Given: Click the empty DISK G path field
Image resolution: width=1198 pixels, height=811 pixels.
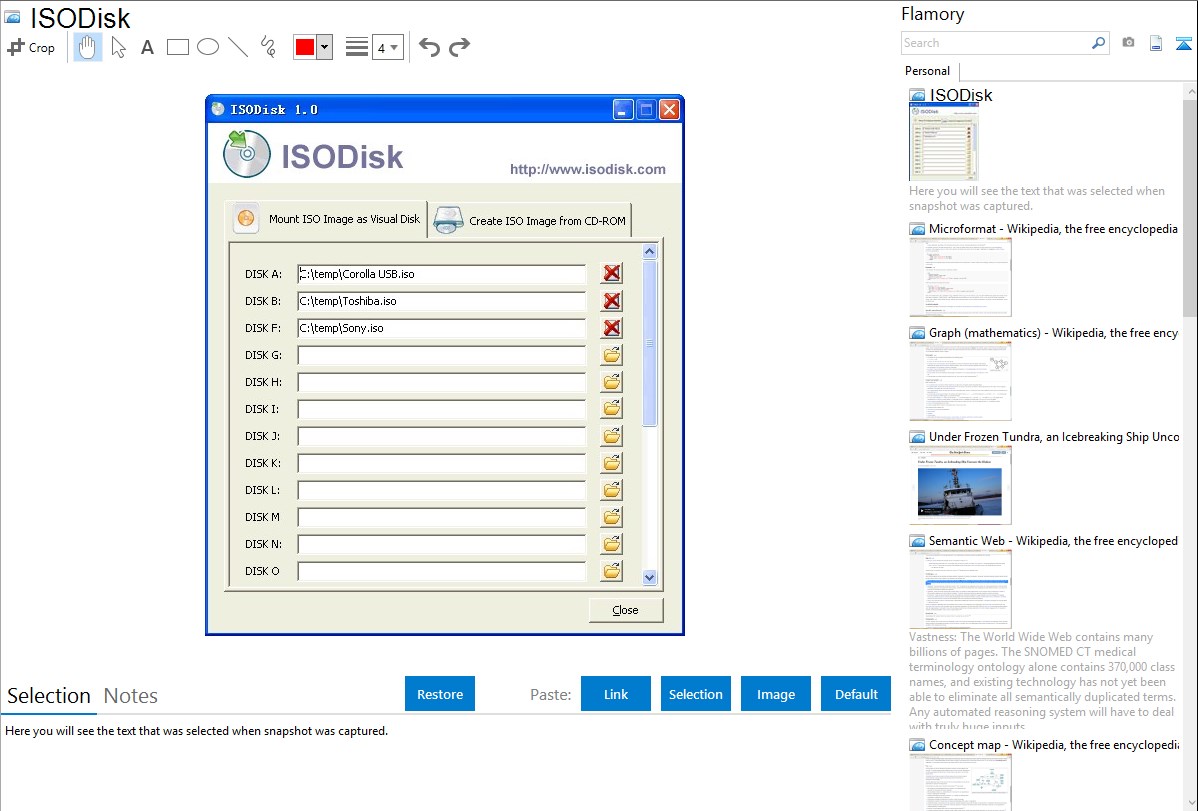Looking at the screenshot, I should click(442, 355).
